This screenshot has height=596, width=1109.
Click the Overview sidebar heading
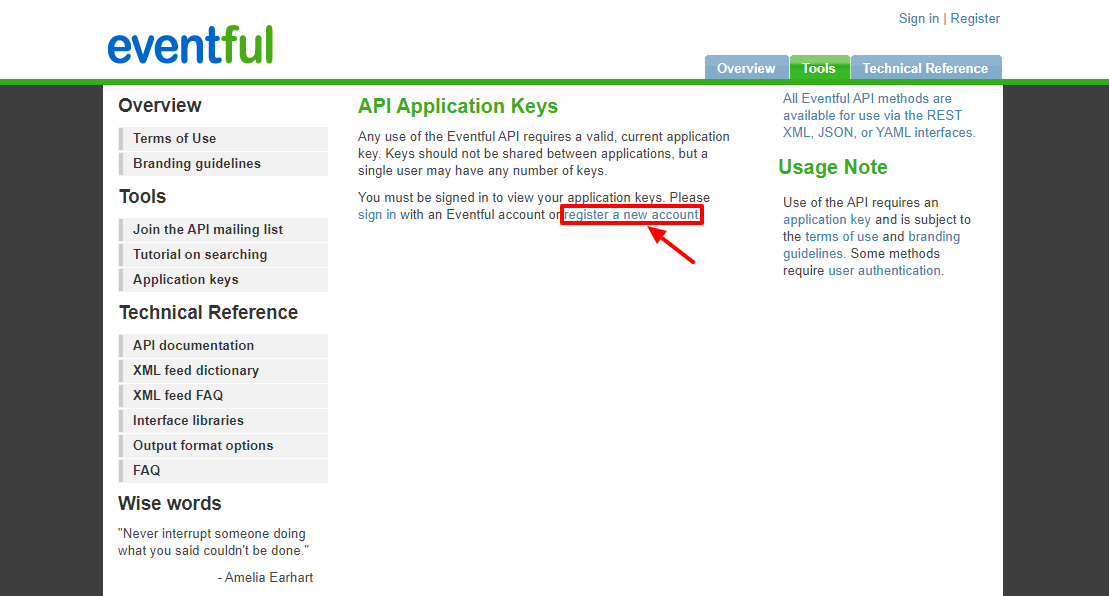click(x=160, y=105)
